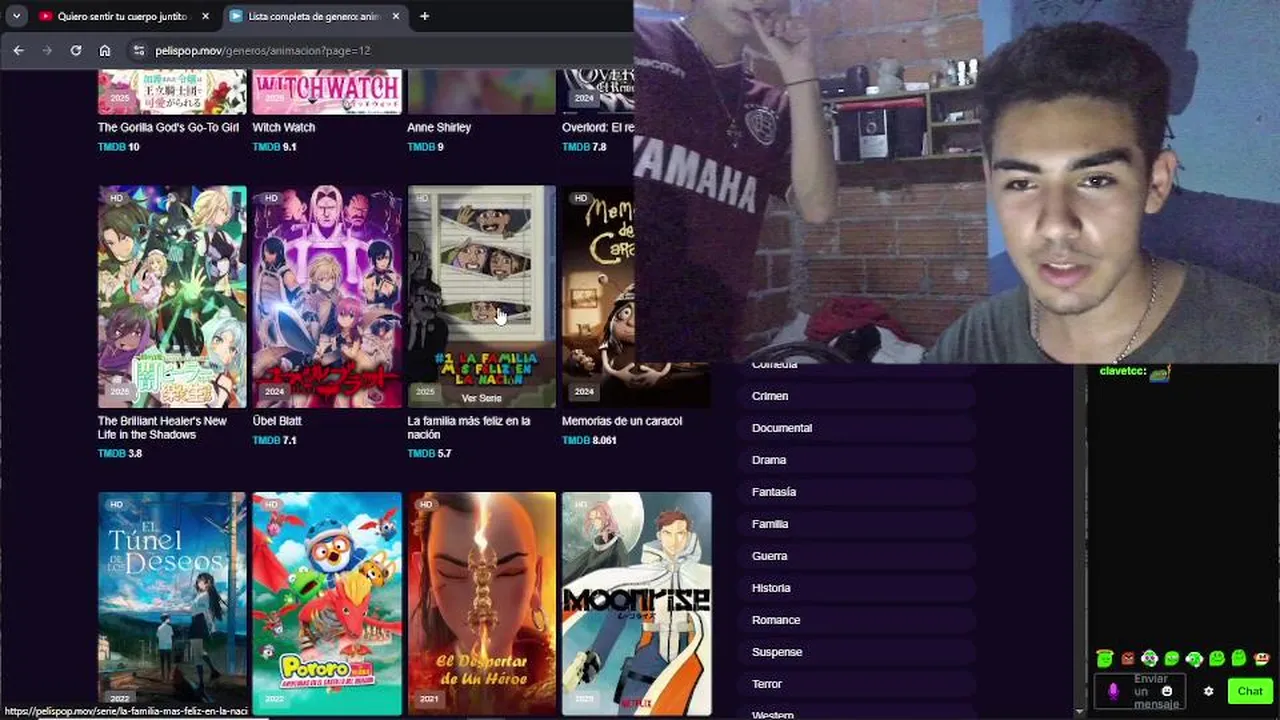Click 'Memorias de un caracol' title text
This screenshot has width=1280, height=720.
[622, 421]
